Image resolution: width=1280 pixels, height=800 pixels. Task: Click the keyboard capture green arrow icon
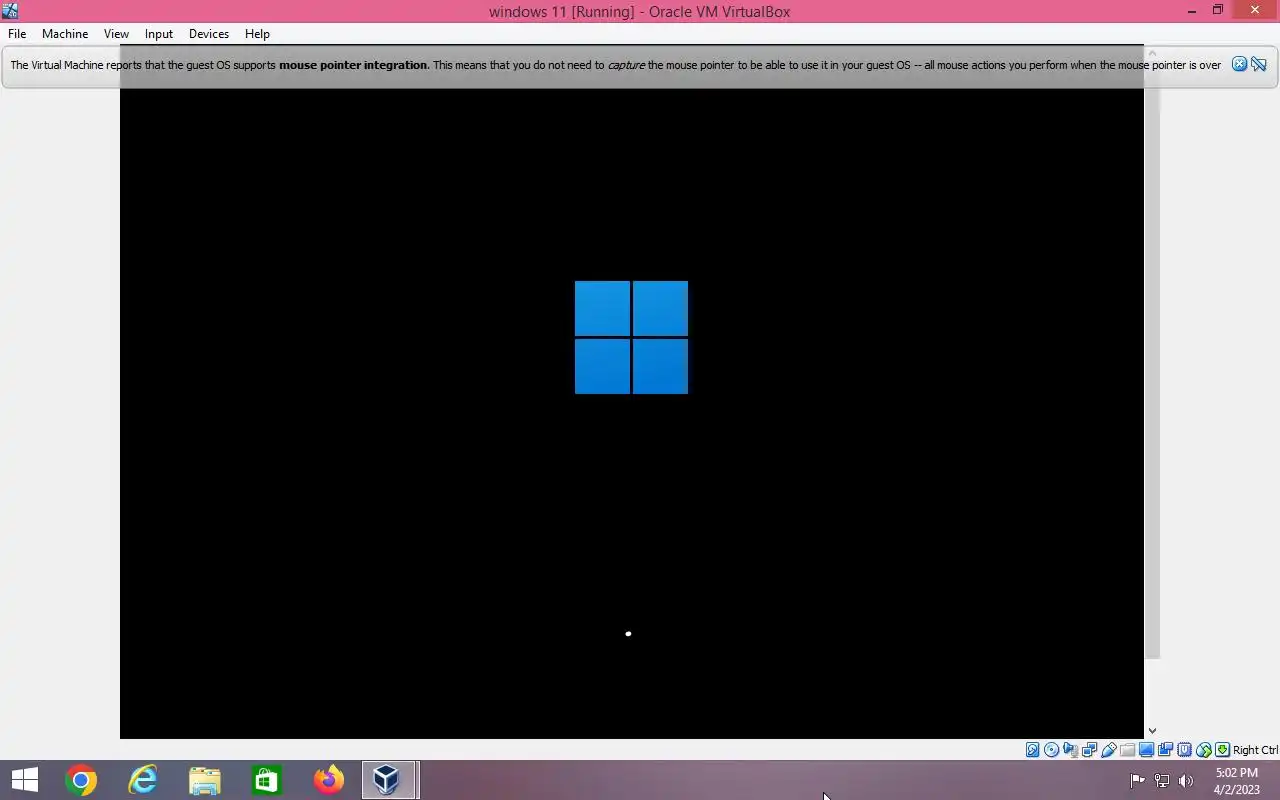pos(1222,750)
